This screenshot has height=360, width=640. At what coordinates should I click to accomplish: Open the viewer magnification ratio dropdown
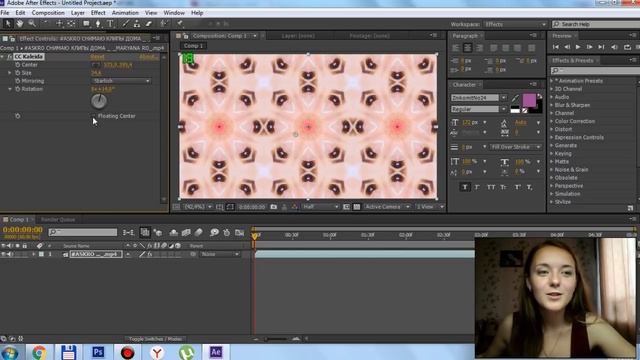pos(198,207)
